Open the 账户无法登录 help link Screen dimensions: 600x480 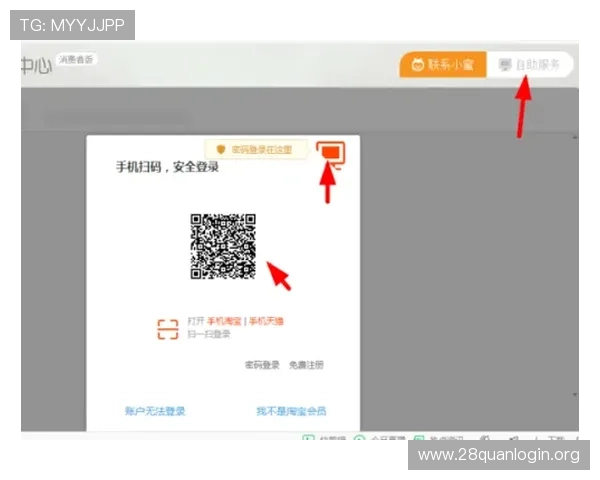(155, 411)
